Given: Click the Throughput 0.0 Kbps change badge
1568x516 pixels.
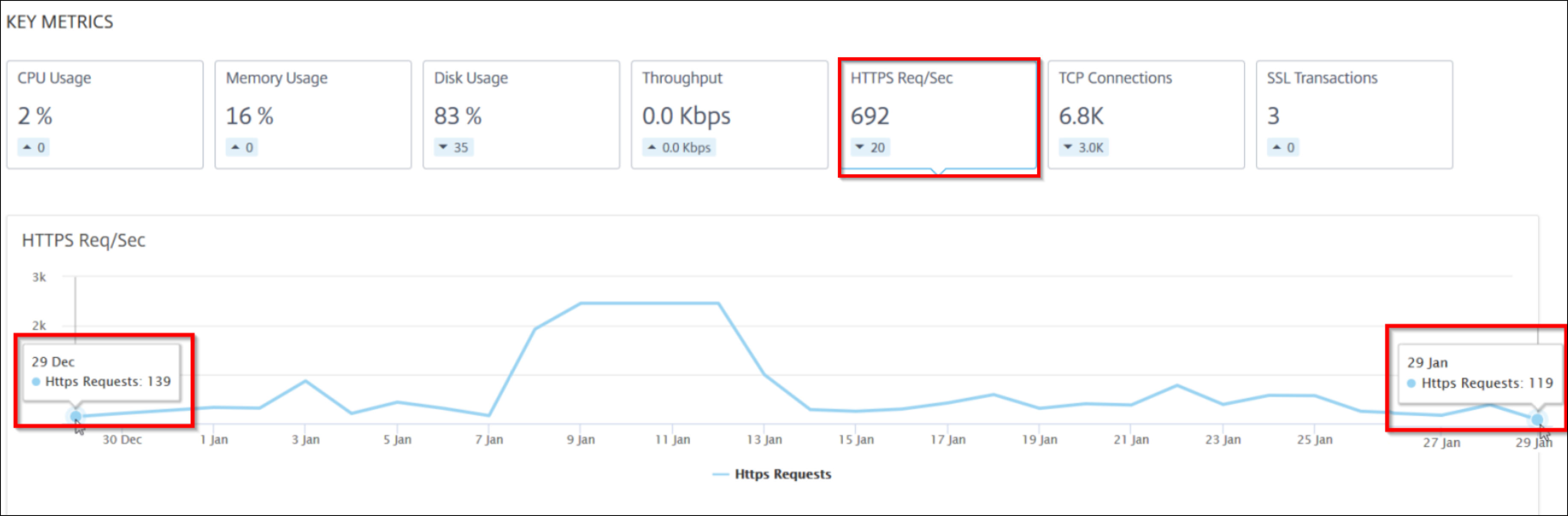Looking at the screenshot, I should click(x=679, y=147).
